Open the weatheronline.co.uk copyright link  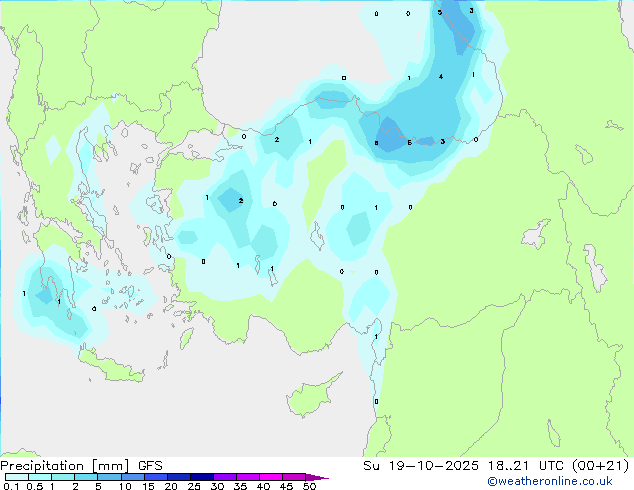[x=549, y=481]
